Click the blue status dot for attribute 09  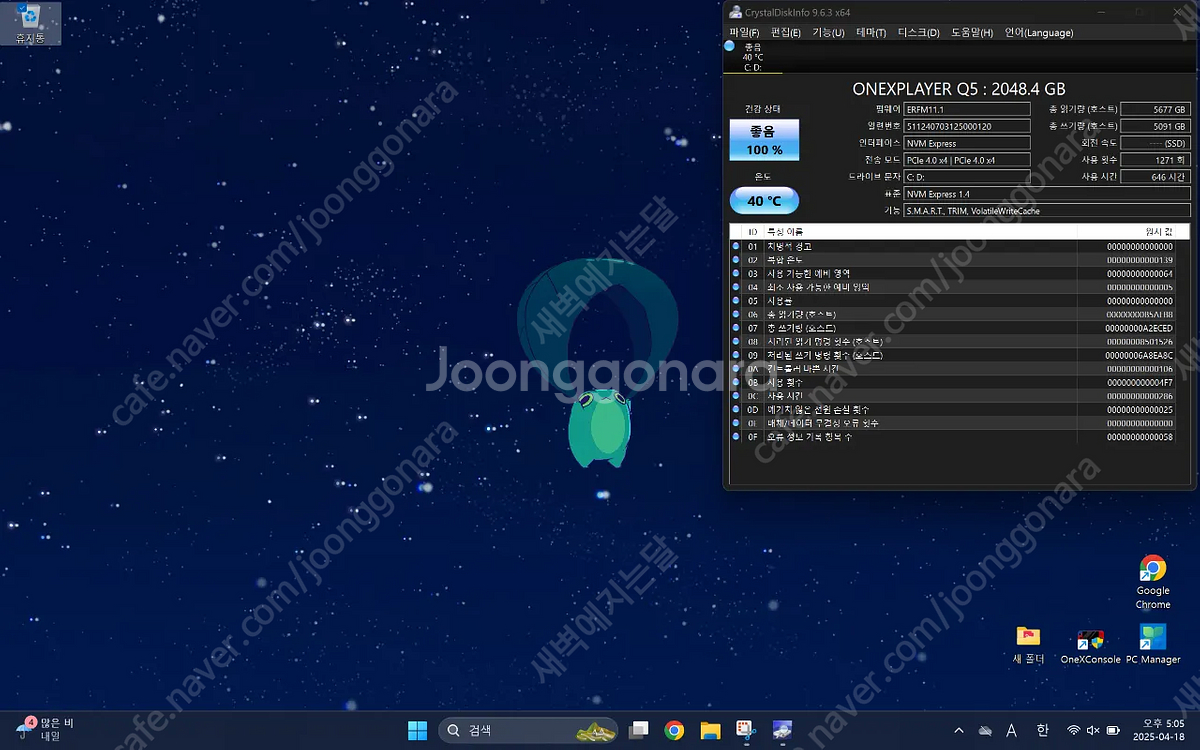pyautogui.click(x=736, y=355)
